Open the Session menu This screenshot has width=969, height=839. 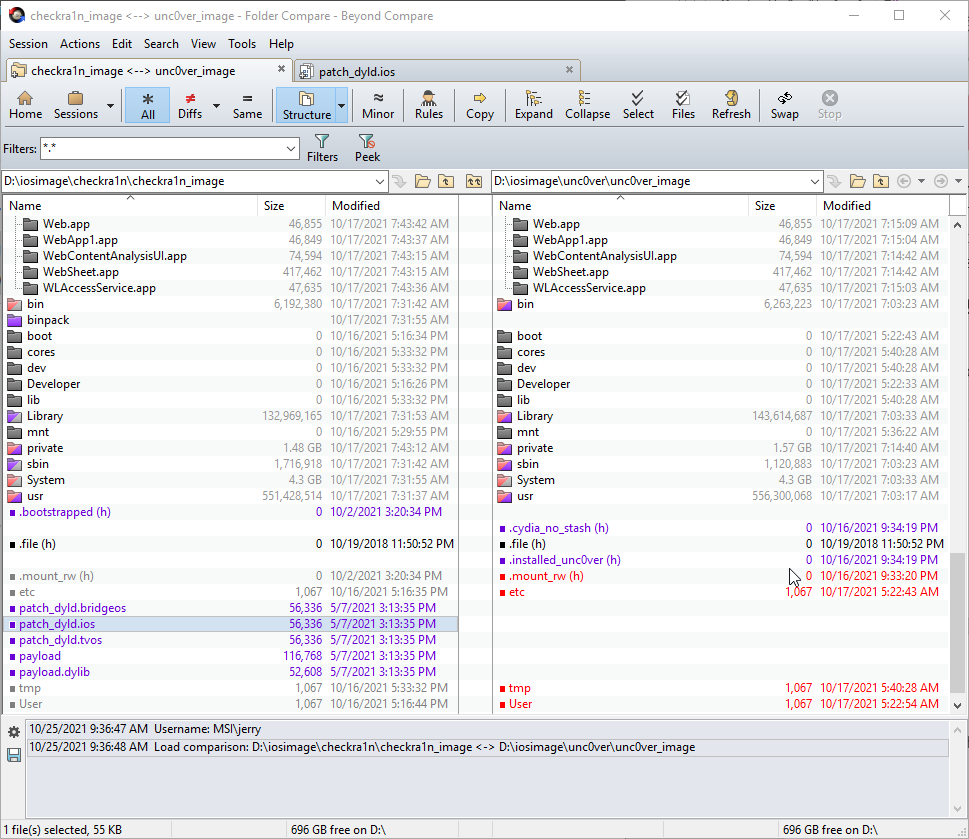click(x=28, y=44)
